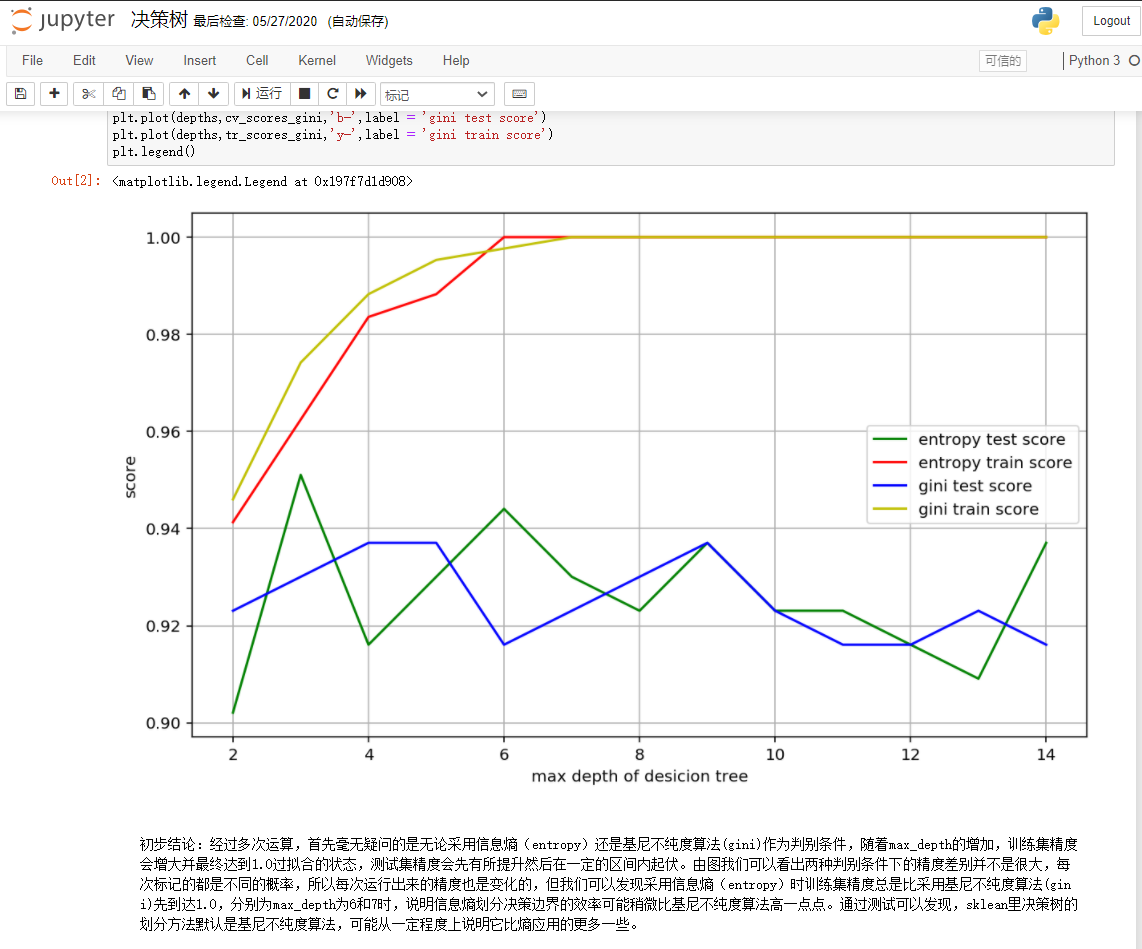Open the View menu
The image size is (1142, 949).
click(139, 60)
